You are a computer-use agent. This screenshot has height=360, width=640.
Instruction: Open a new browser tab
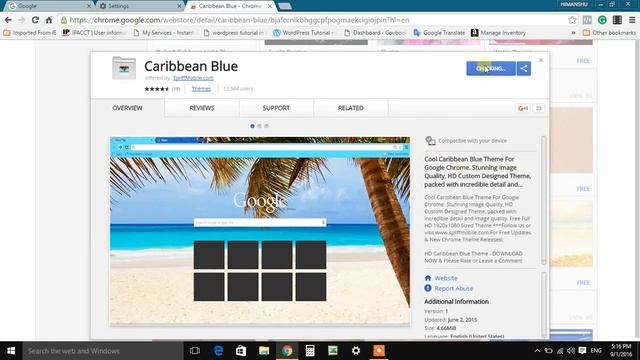point(284,6)
